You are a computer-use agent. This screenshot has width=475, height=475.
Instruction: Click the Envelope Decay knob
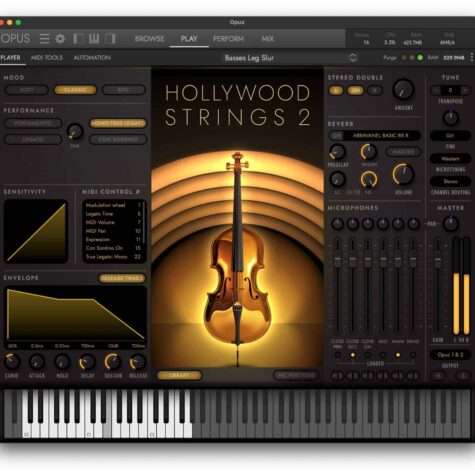point(87,362)
